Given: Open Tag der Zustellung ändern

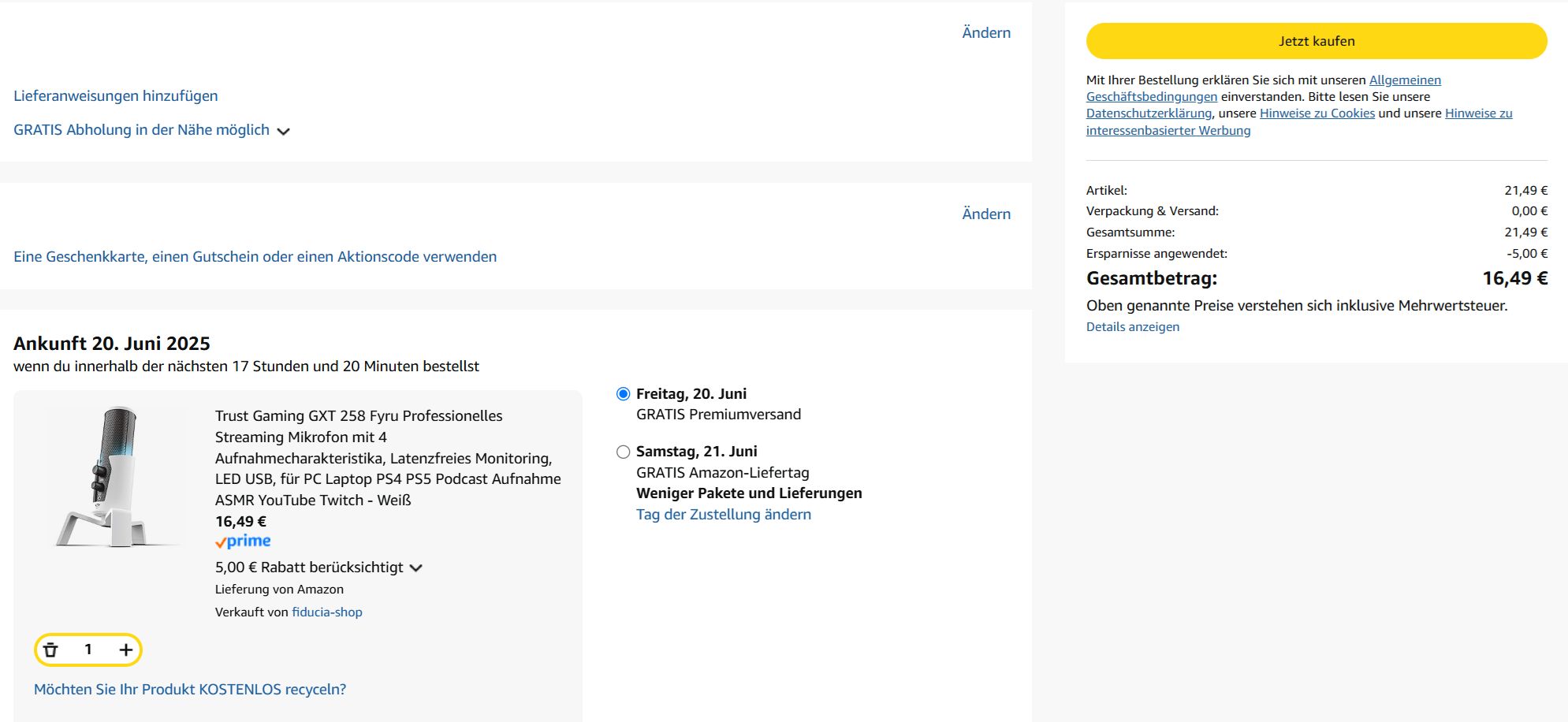Looking at the screenshot, I should (x=723, y=514).
